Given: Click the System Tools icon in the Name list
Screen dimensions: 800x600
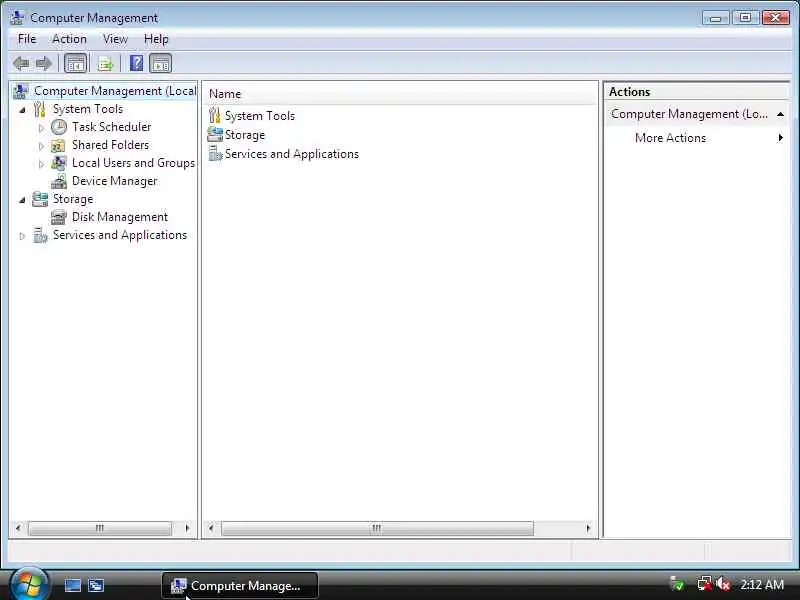Looking at the screenshot, I should pos(215,116).
